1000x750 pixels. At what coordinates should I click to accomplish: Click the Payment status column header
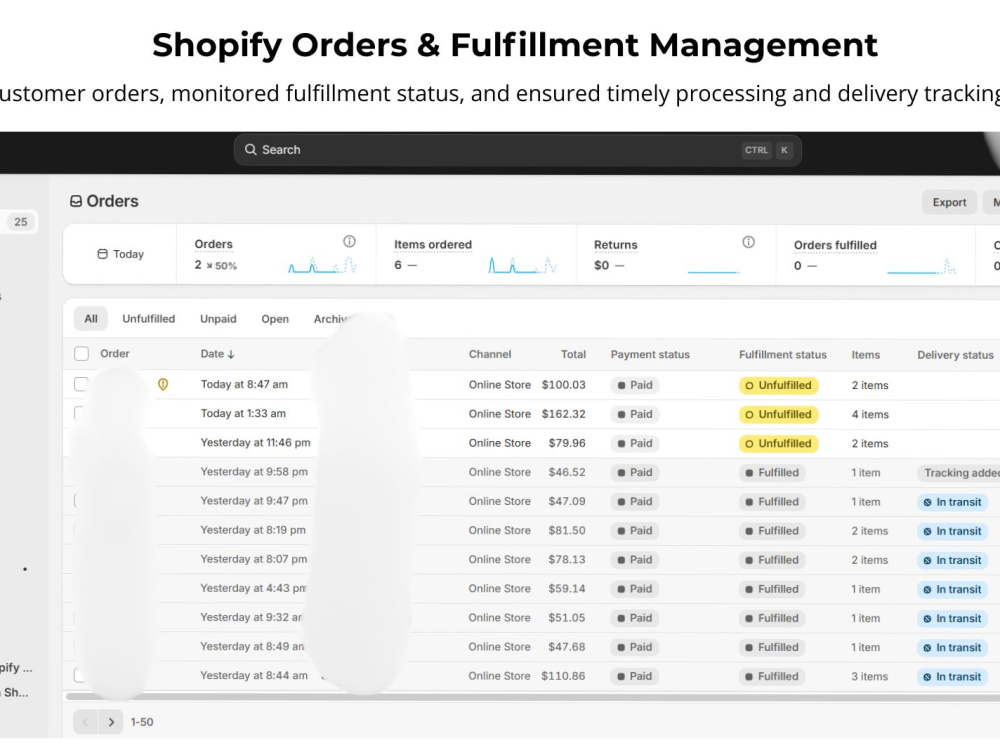(650, 354)
